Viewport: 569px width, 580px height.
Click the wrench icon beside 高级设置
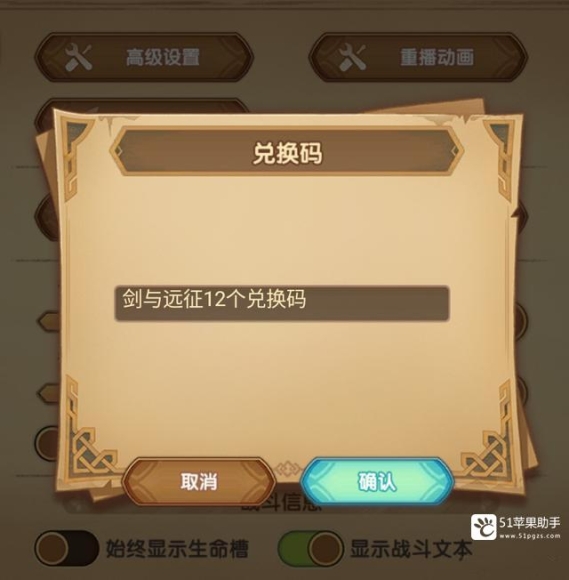pos(79,57)
